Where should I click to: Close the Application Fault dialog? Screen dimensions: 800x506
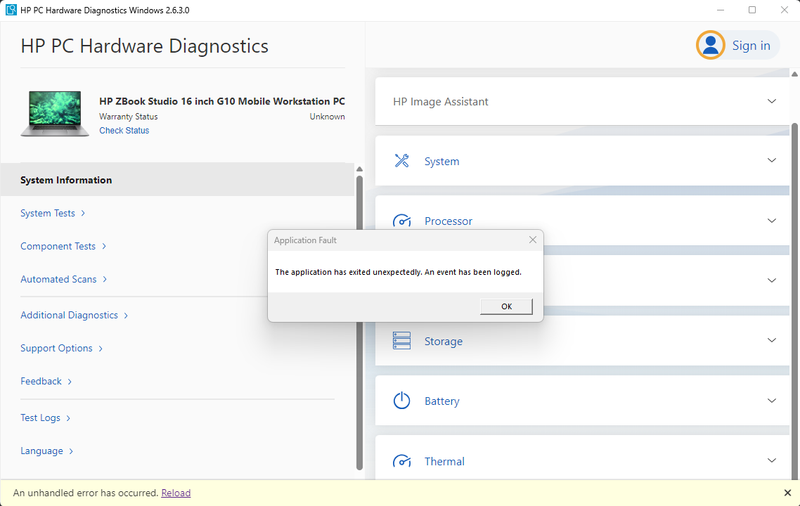tap(533, 240)
